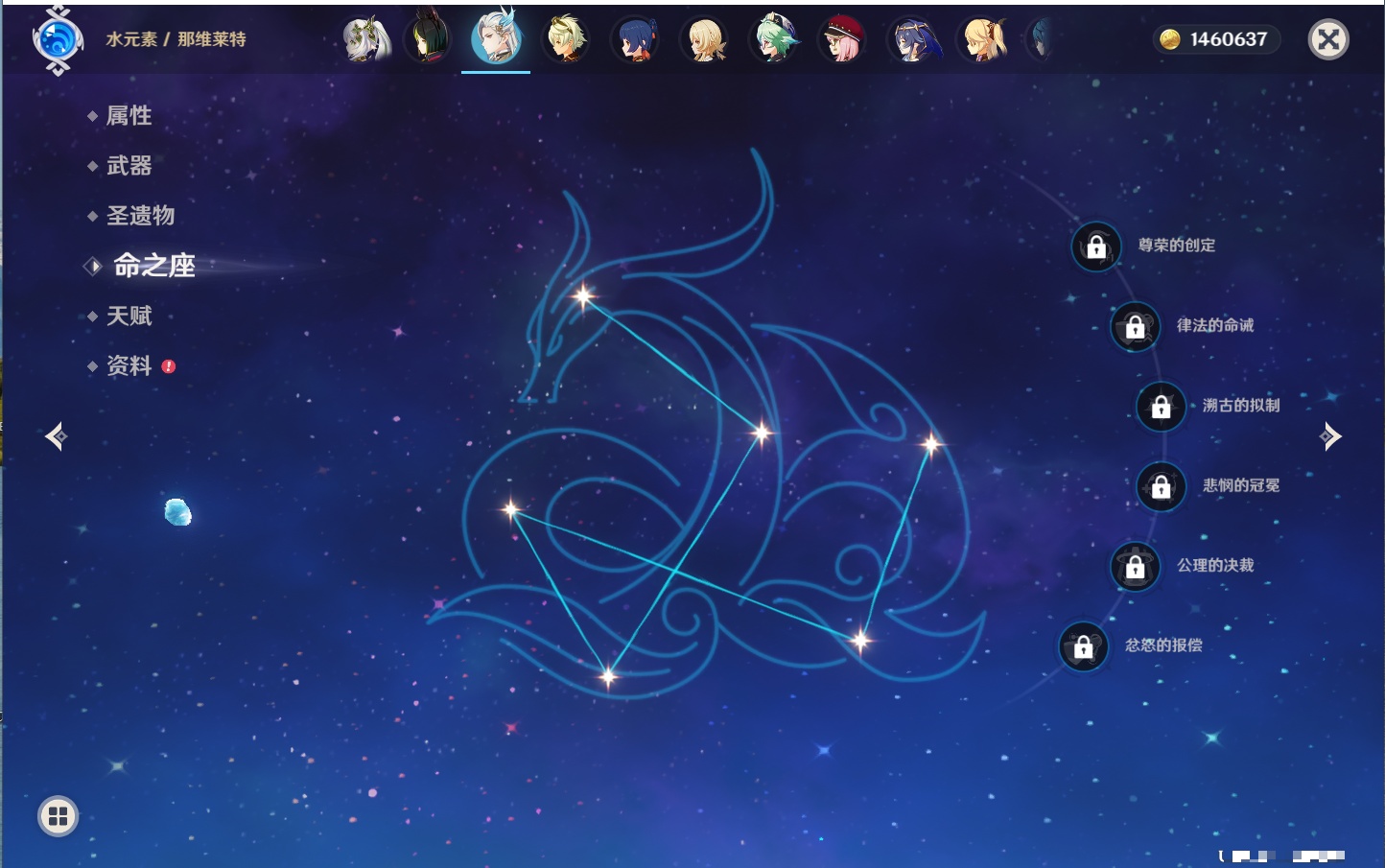Switch to the Tighnari character portrait
The height and width of the screenshot is (868, 1385).
[428, 40]
